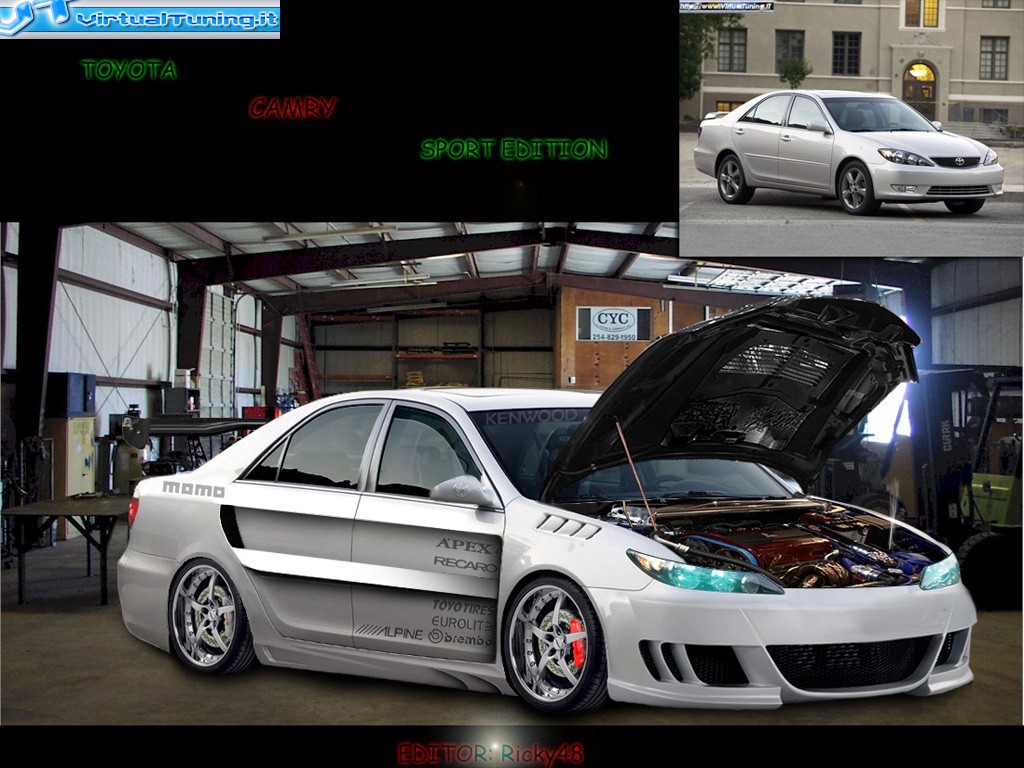Click the original silver Camry photo thumbnail
Image resolution: width=1024 pixels, height=768 pixels.
[852, 128]
